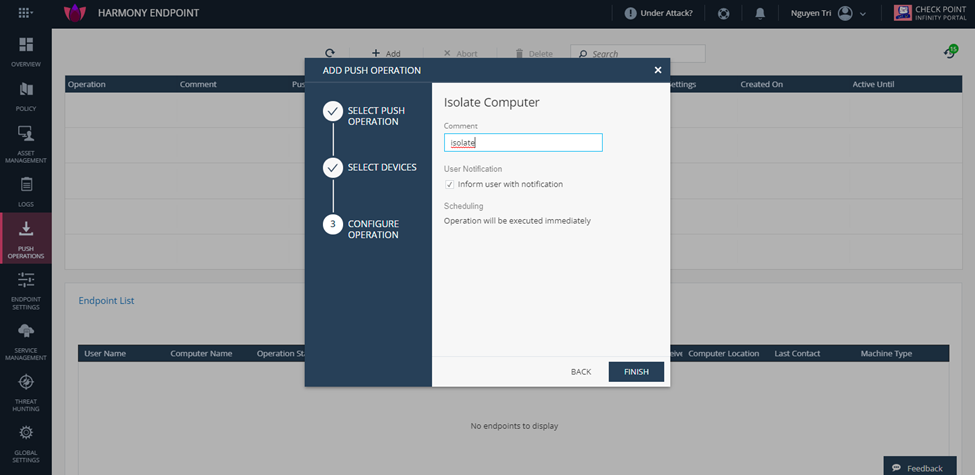975x475 pixels.
Task: Sort by User Name column header
Action: tap(105, 353)
